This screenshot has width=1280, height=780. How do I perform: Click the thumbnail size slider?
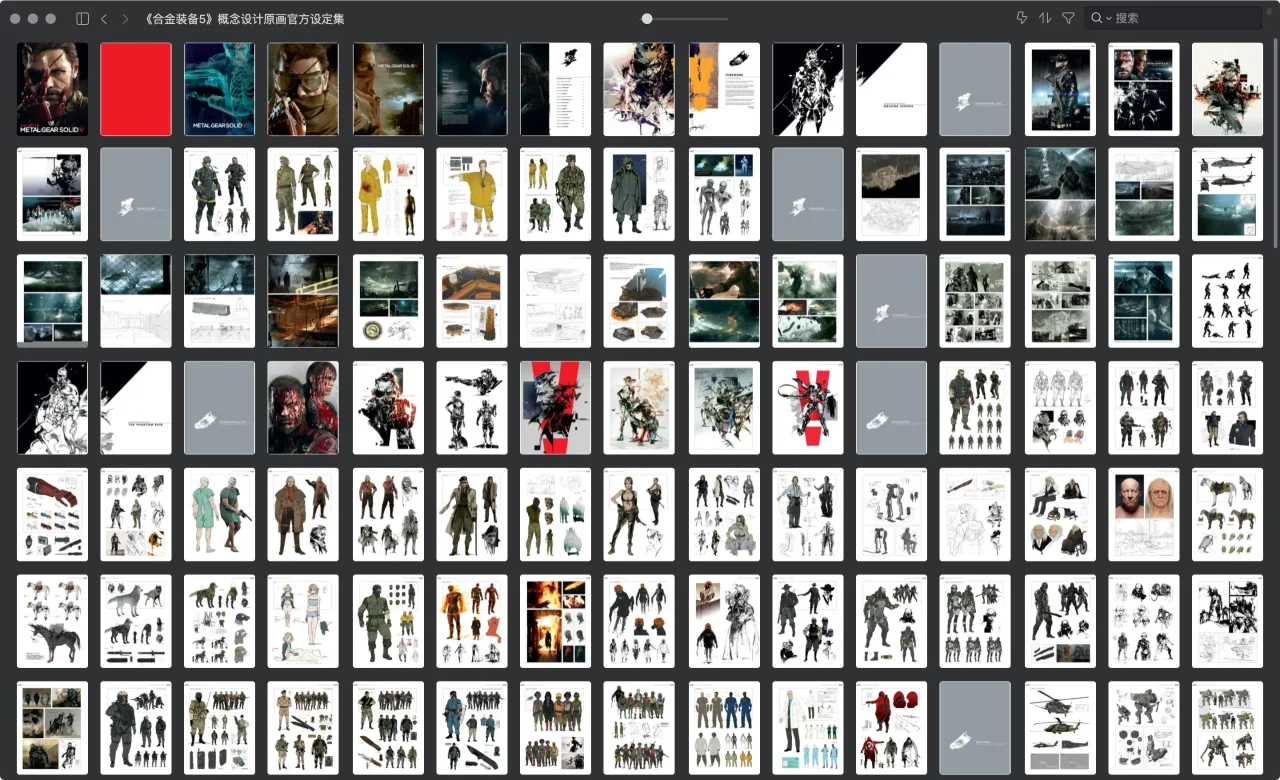[x=685, y=18]
